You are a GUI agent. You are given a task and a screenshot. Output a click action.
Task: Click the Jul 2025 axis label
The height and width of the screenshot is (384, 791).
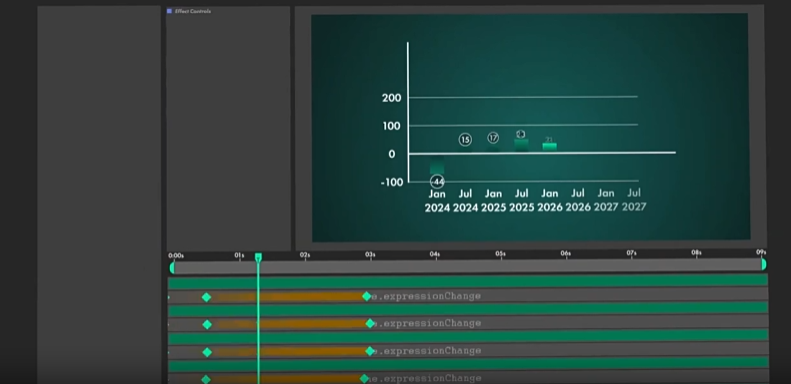tap(521, 201)
